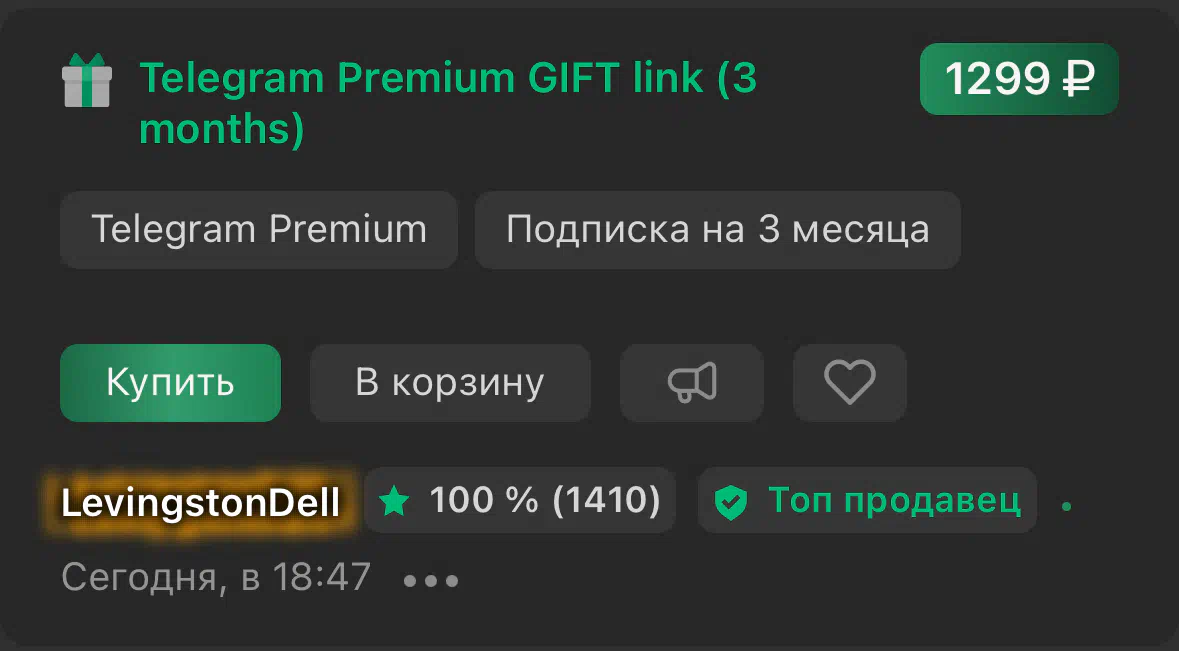Click the gift box icon beside the title

click(87, 80)
